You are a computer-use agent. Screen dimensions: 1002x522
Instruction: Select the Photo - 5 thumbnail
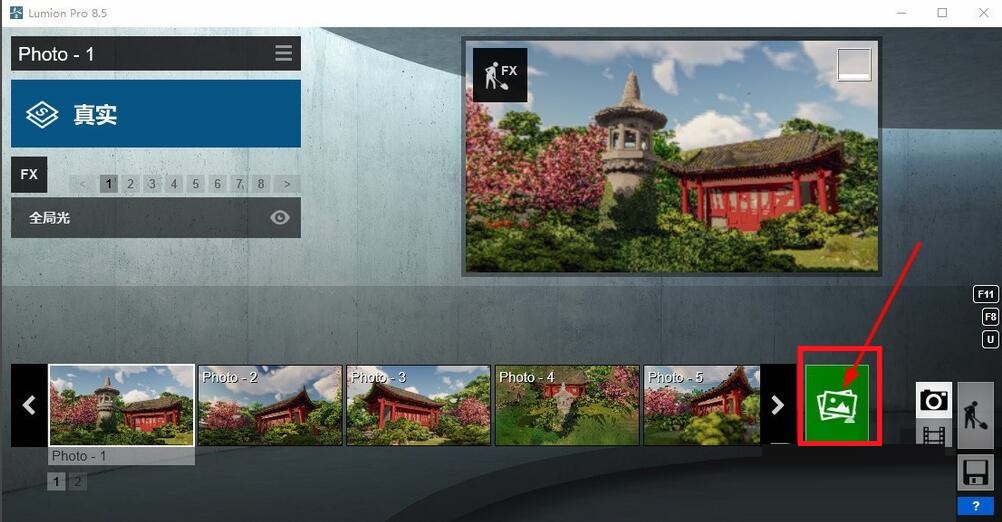[702, 405]
